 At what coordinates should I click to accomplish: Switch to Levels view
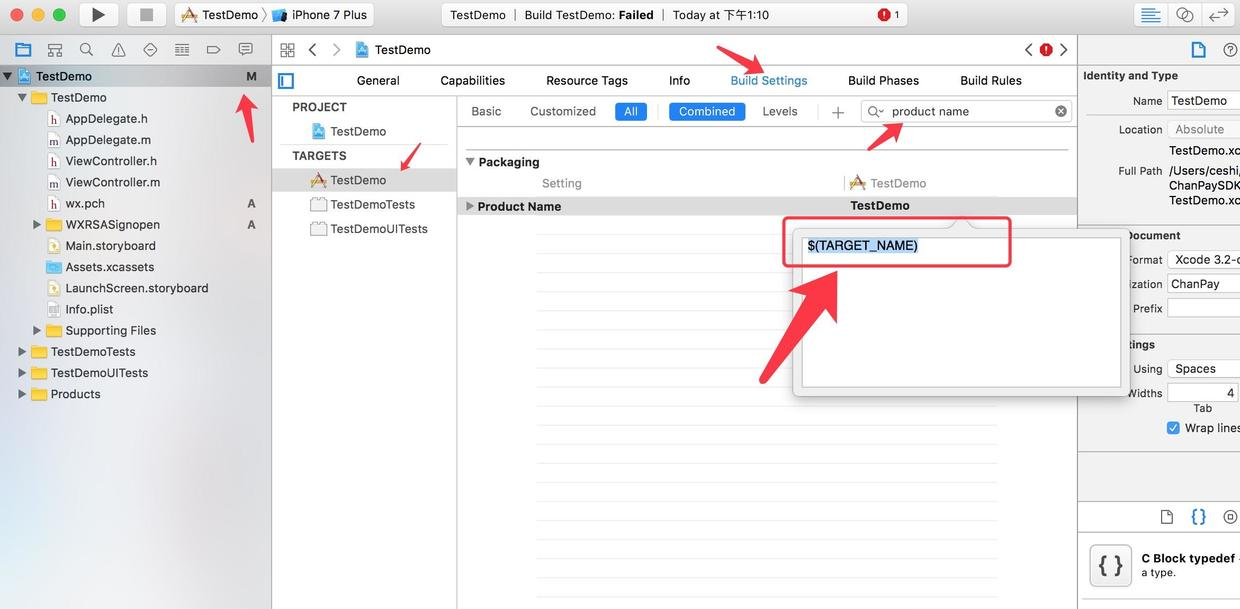780,112
